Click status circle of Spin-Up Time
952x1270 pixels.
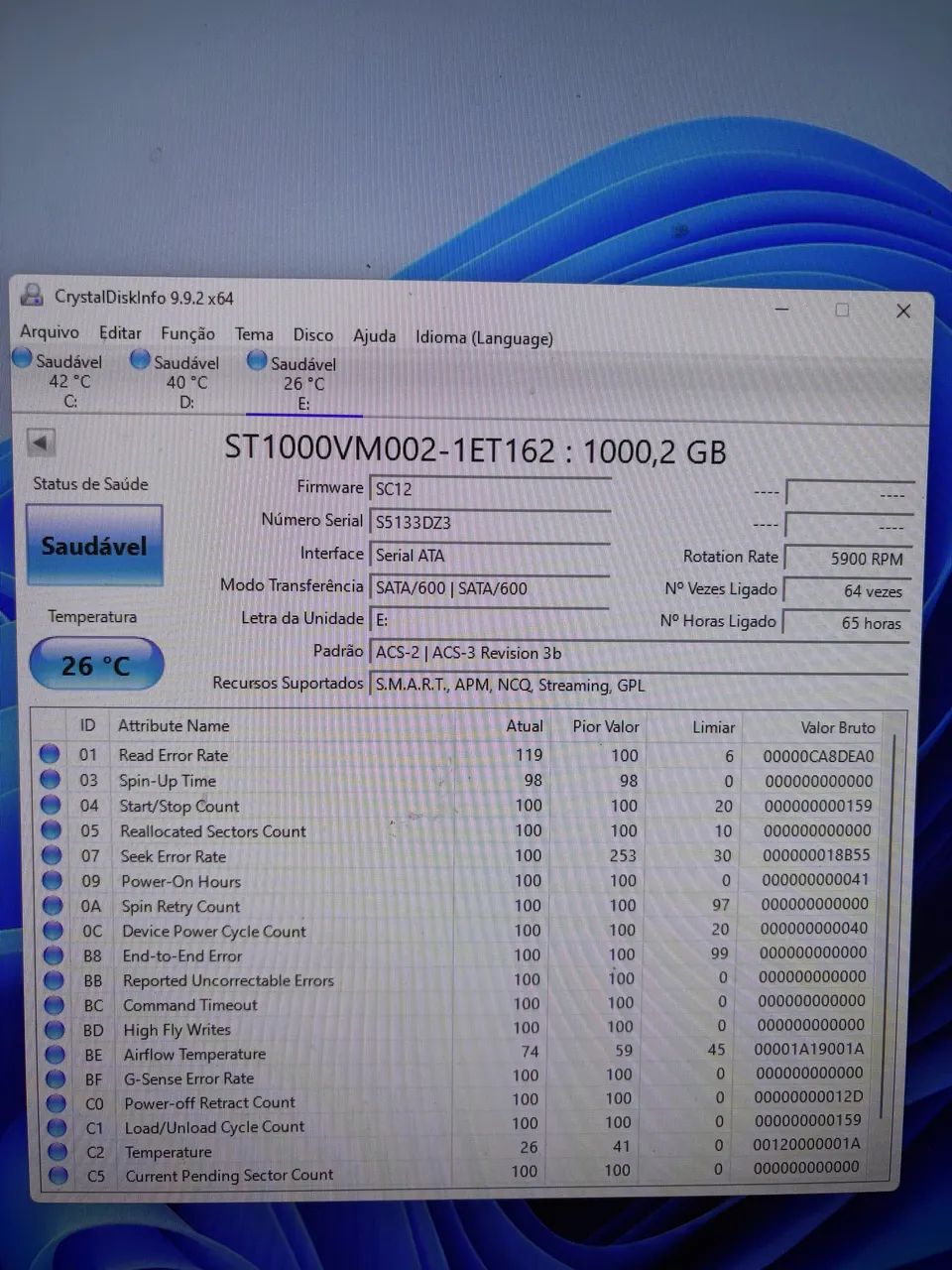click(x=50, y=780)
